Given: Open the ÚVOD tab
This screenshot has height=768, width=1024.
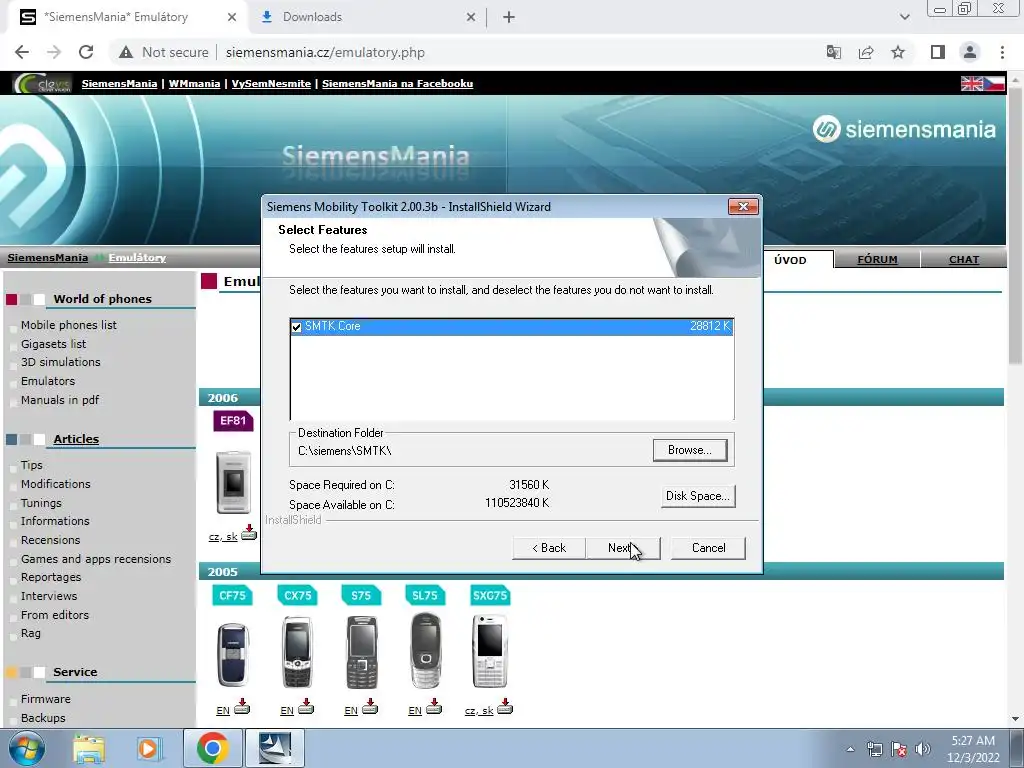Looking at the screenshot, I should tap(790, 260).
